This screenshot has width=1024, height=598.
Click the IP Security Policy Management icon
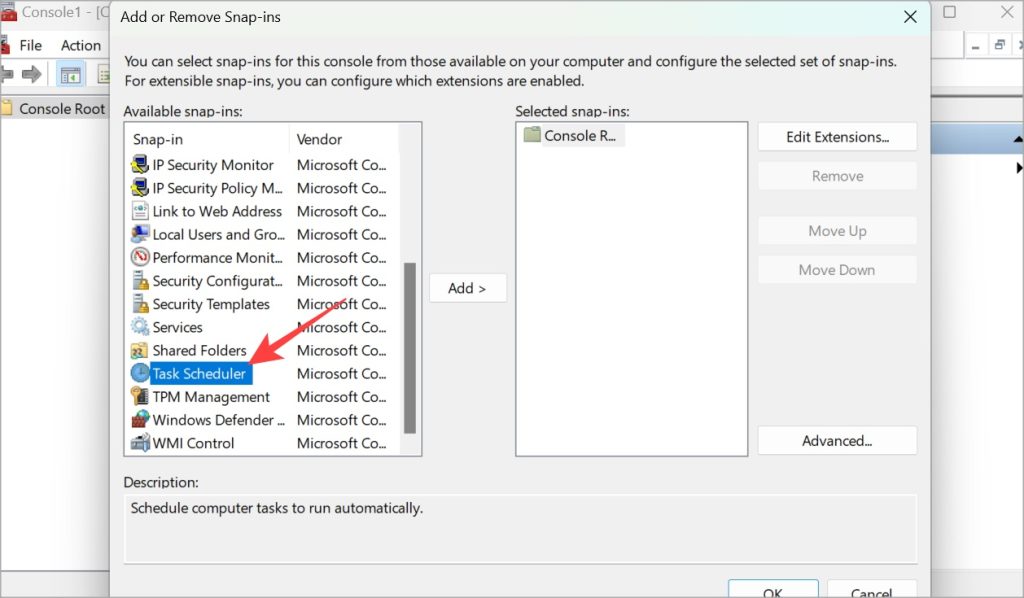tap(140, 188)
